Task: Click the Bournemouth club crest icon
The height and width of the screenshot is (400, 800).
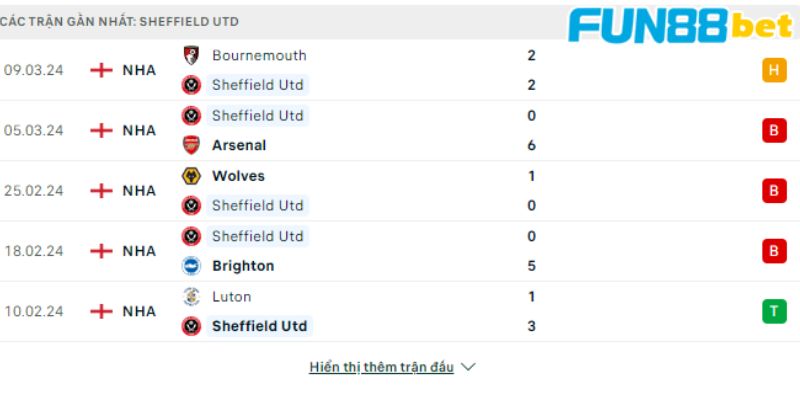Action: (x=191, y=55)
